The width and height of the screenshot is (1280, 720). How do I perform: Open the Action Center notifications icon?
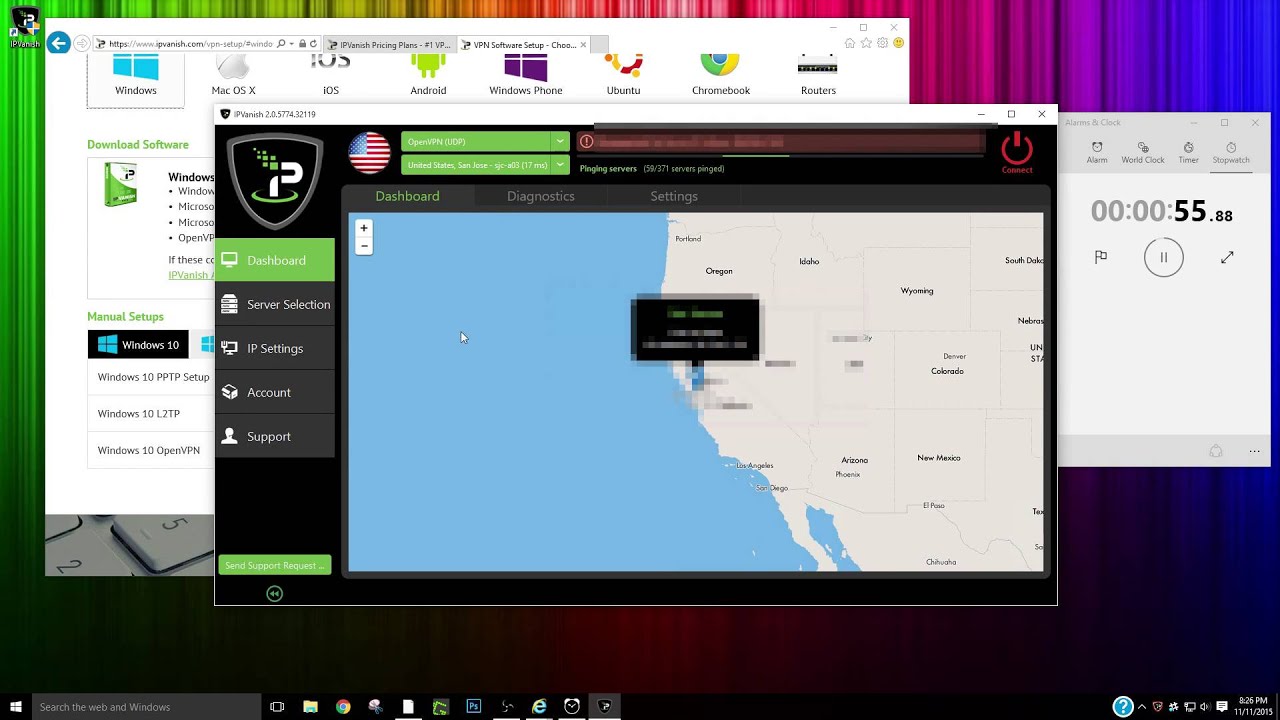[x=1221, y=707]
